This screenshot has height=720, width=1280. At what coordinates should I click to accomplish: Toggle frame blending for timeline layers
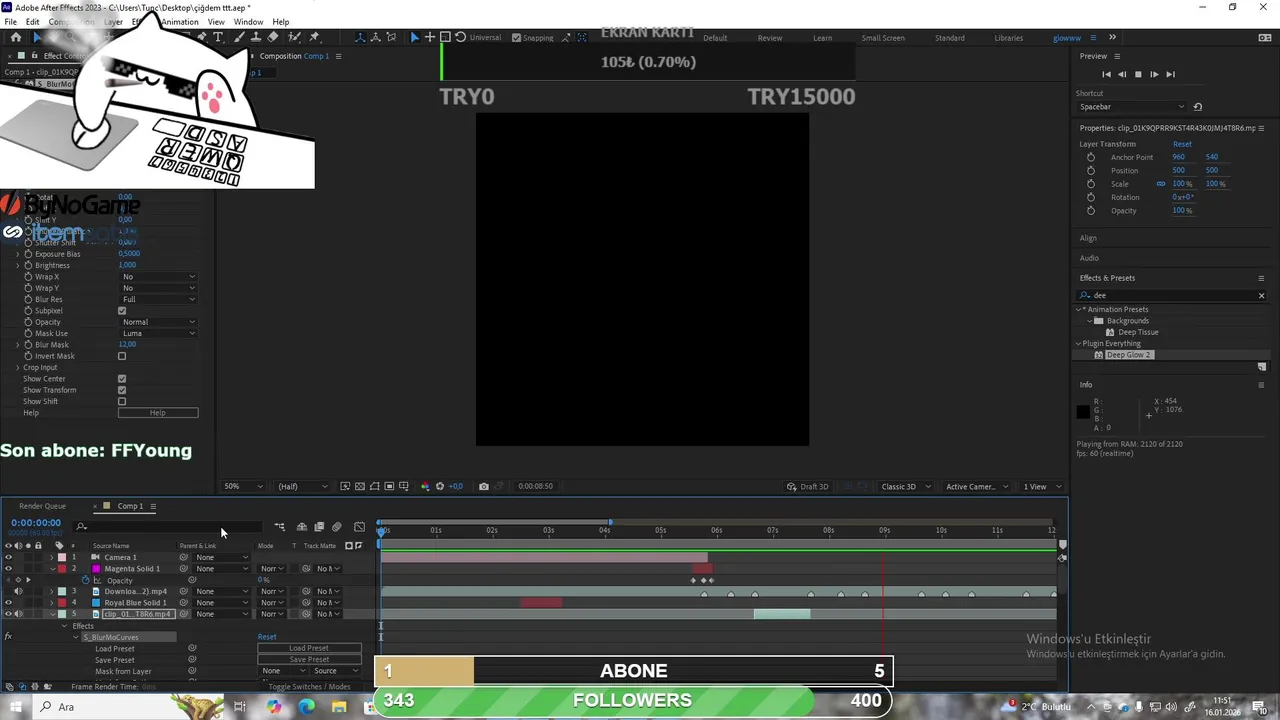click(319, 527)
